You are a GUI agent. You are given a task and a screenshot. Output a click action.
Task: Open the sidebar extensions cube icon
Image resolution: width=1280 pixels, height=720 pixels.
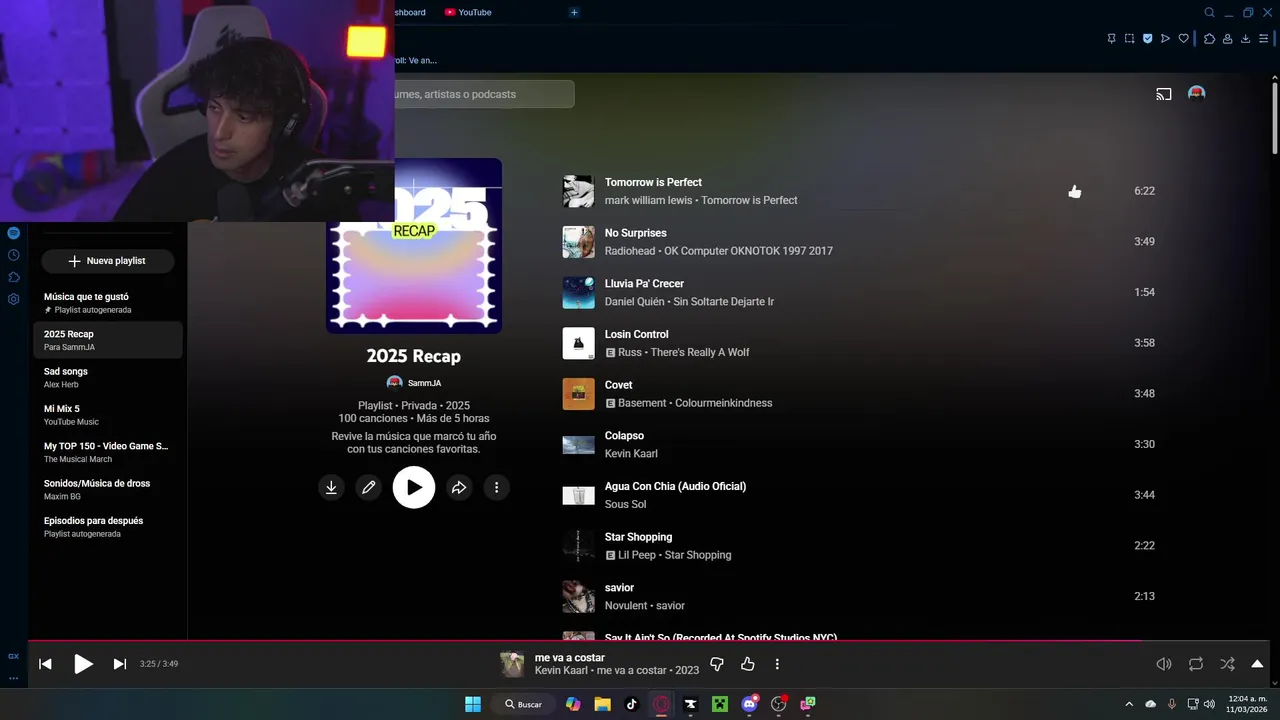click(x=14, y=277)
